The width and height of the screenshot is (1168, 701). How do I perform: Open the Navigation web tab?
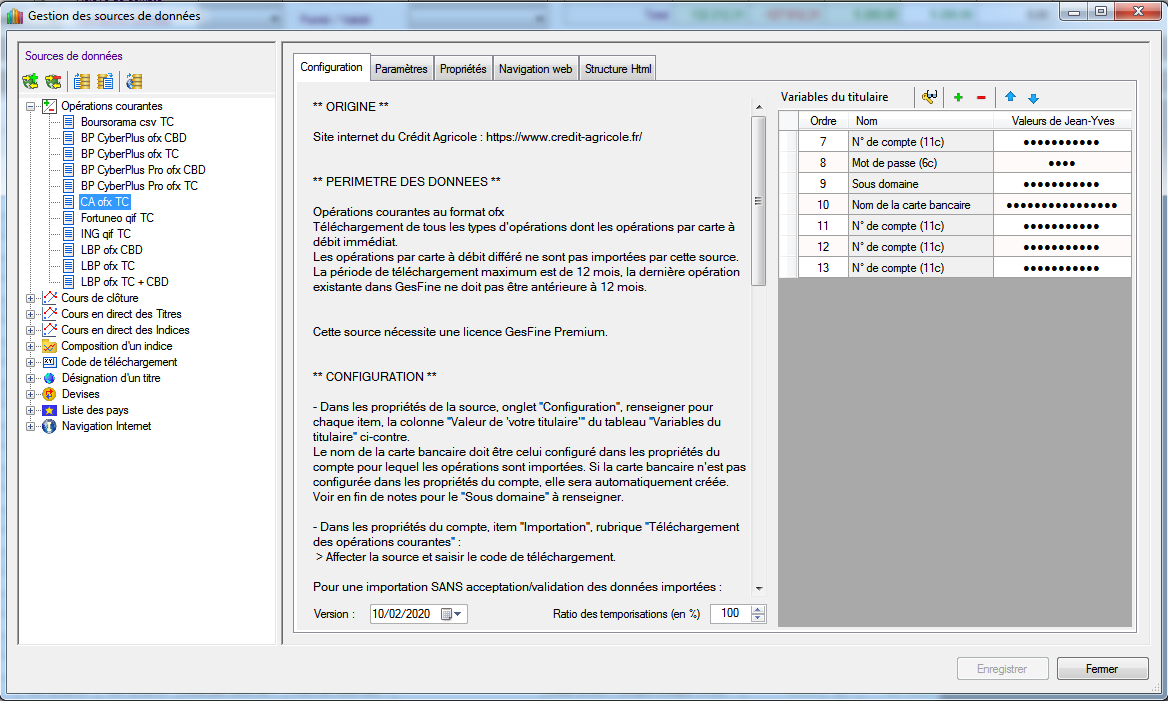tap(535, 69)
